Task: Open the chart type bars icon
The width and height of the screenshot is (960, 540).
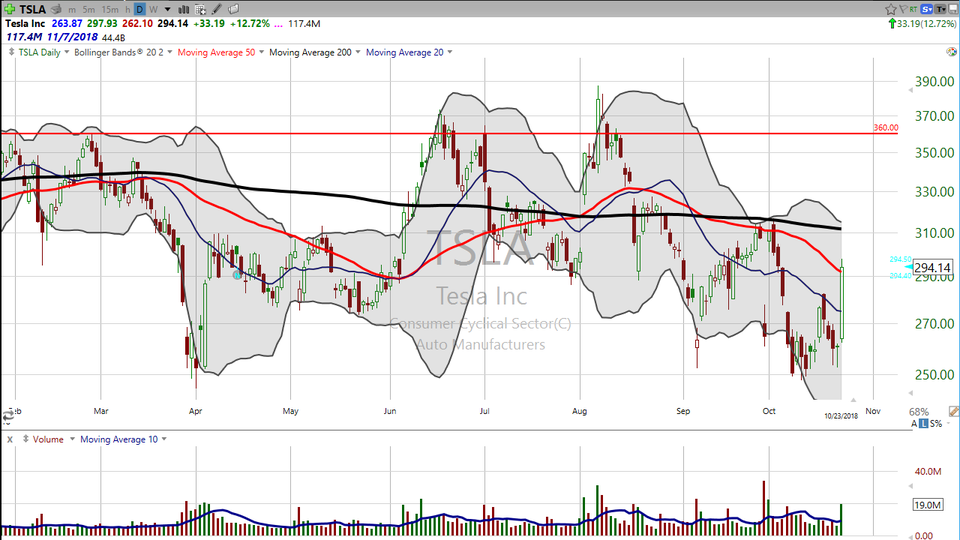Action: (x=182, y=8)
